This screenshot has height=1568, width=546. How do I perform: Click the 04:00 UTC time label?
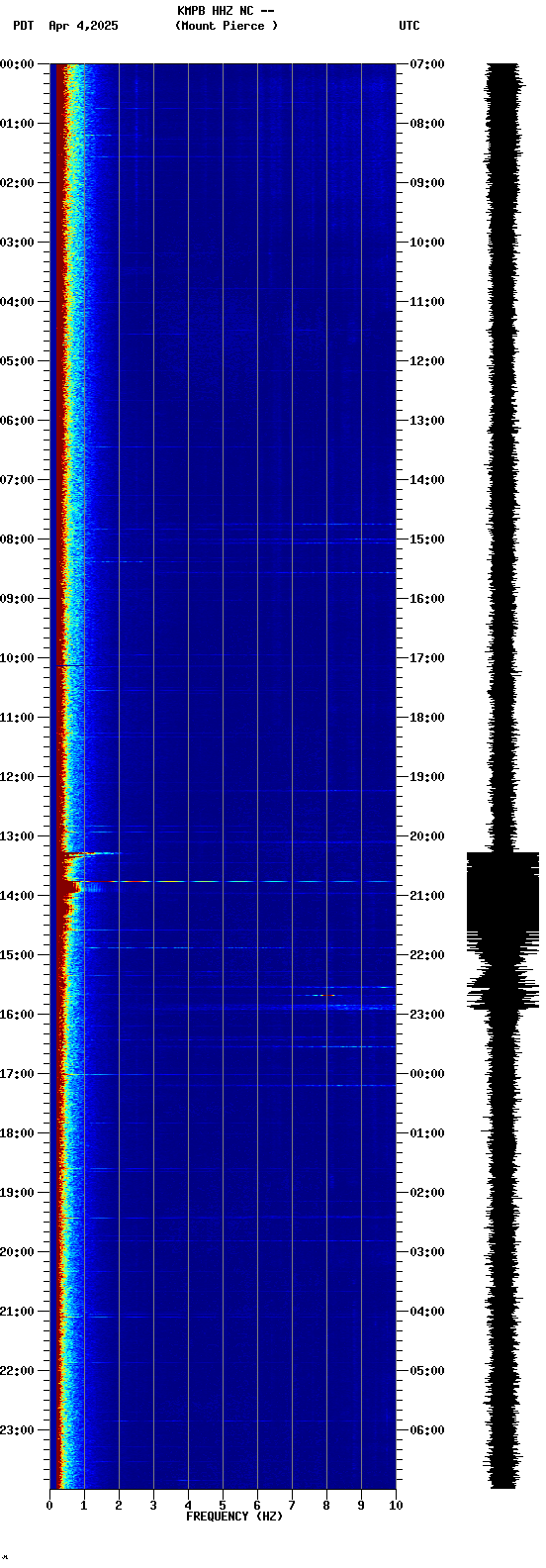pos(427,1312)
